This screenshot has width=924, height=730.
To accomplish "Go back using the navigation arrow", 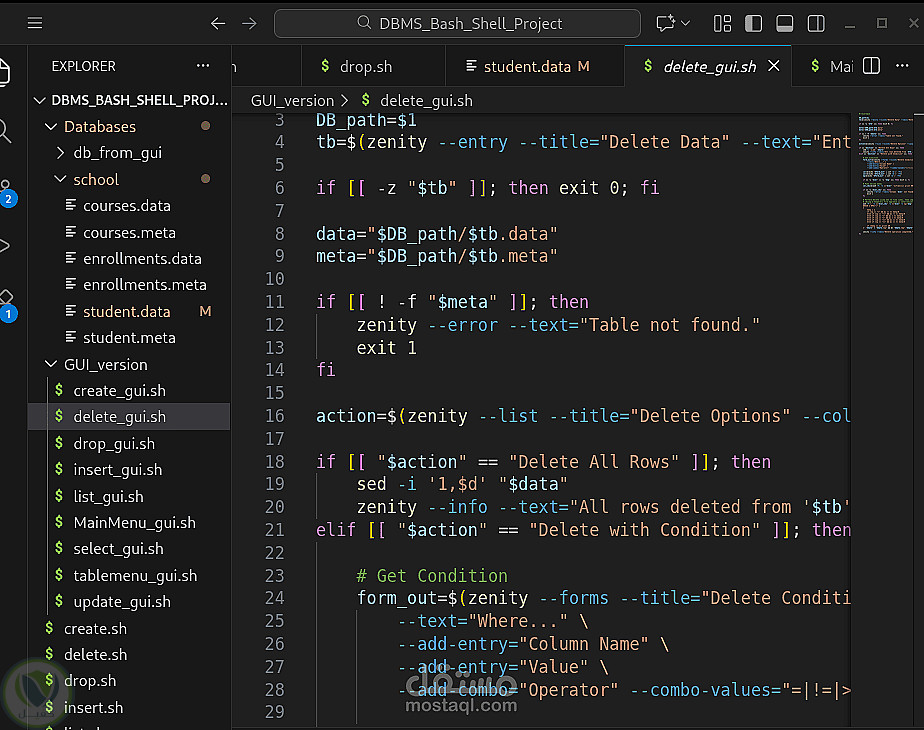I will (218, 23).
